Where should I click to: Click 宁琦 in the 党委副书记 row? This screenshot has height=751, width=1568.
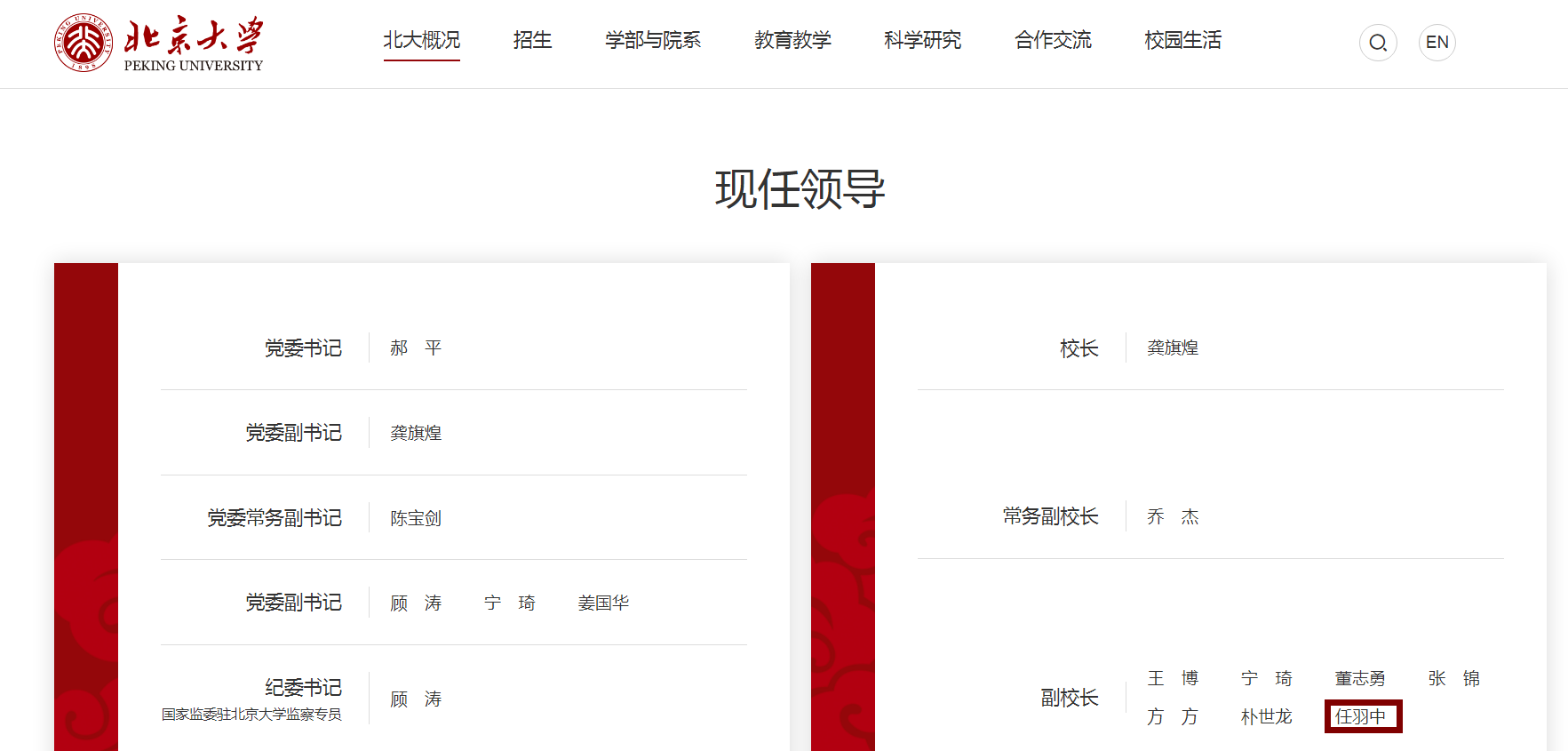[510, 603]
